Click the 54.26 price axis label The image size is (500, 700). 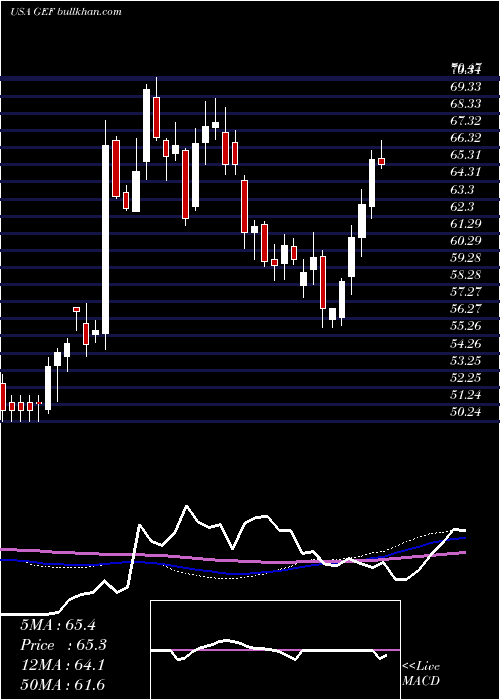pyautogui.click(x=466, y=344)
